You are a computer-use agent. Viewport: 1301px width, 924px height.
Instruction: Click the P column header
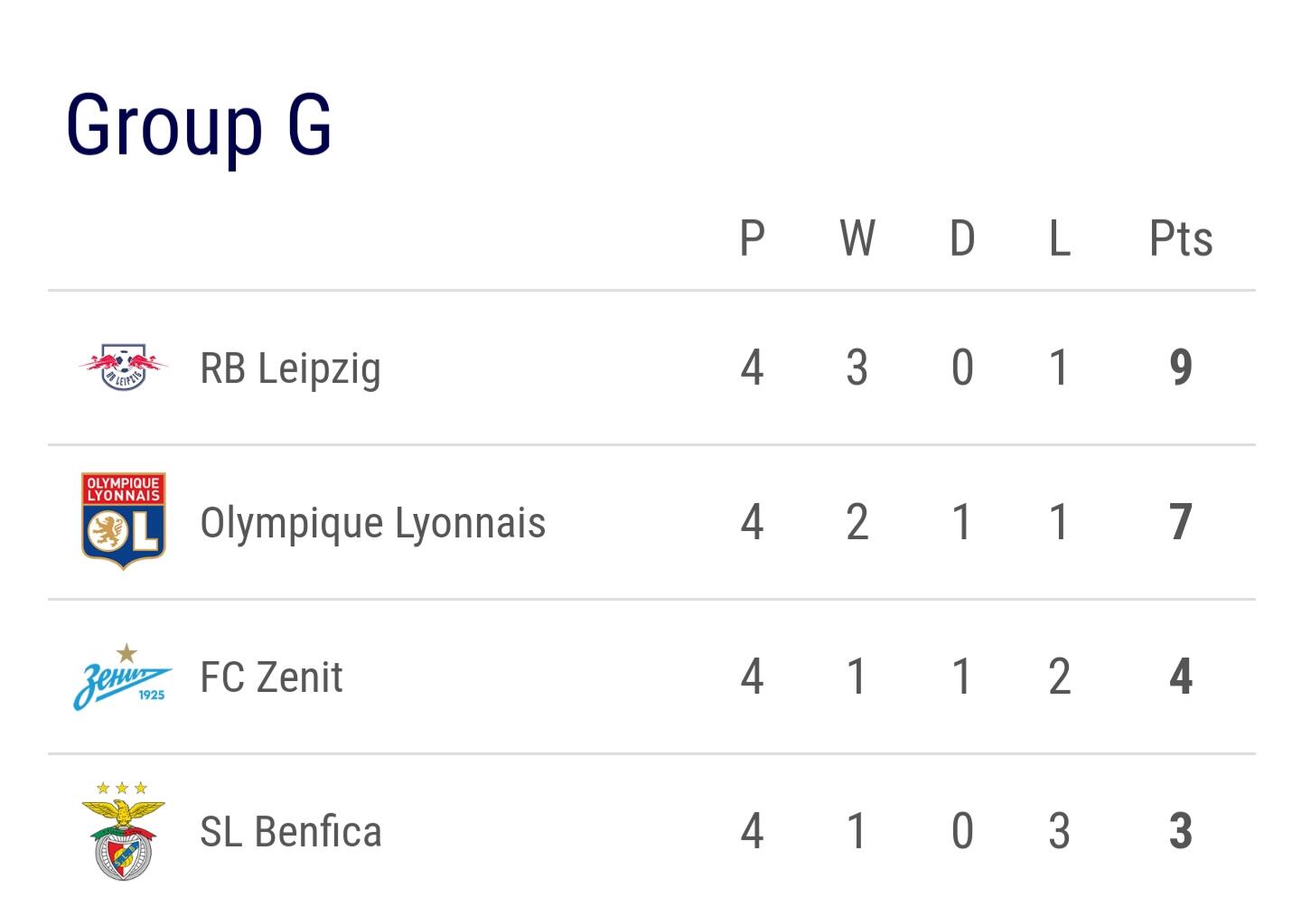(x=752, y=238)
